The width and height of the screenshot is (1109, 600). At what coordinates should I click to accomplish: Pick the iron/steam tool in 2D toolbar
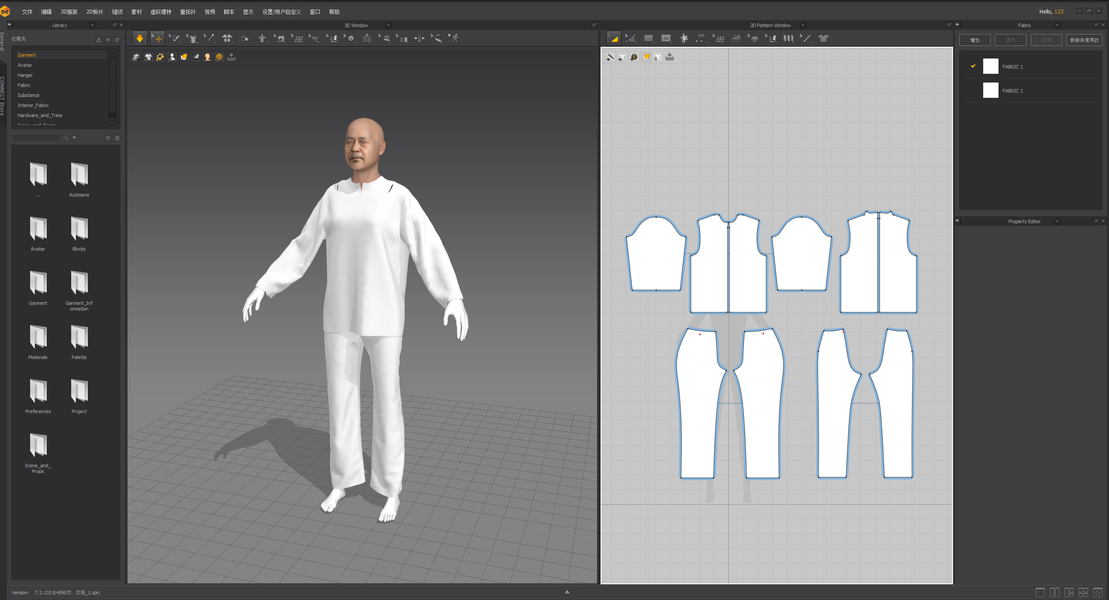[x=736, y=38]
